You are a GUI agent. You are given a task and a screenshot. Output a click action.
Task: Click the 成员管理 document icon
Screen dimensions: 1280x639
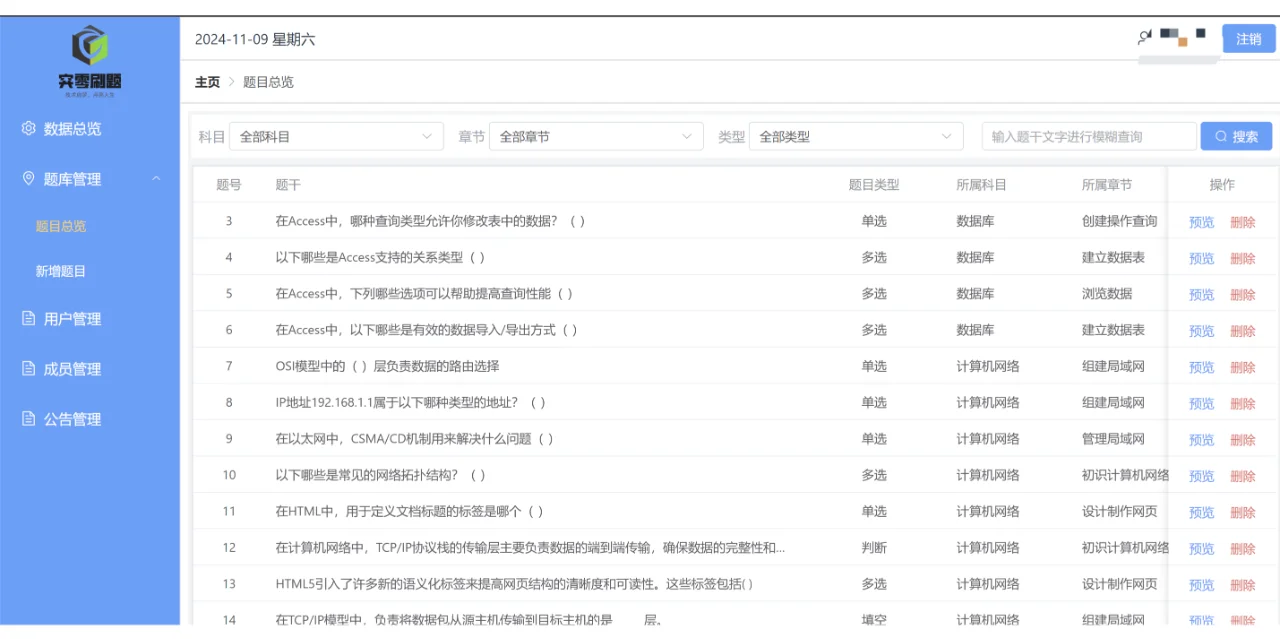29,368
